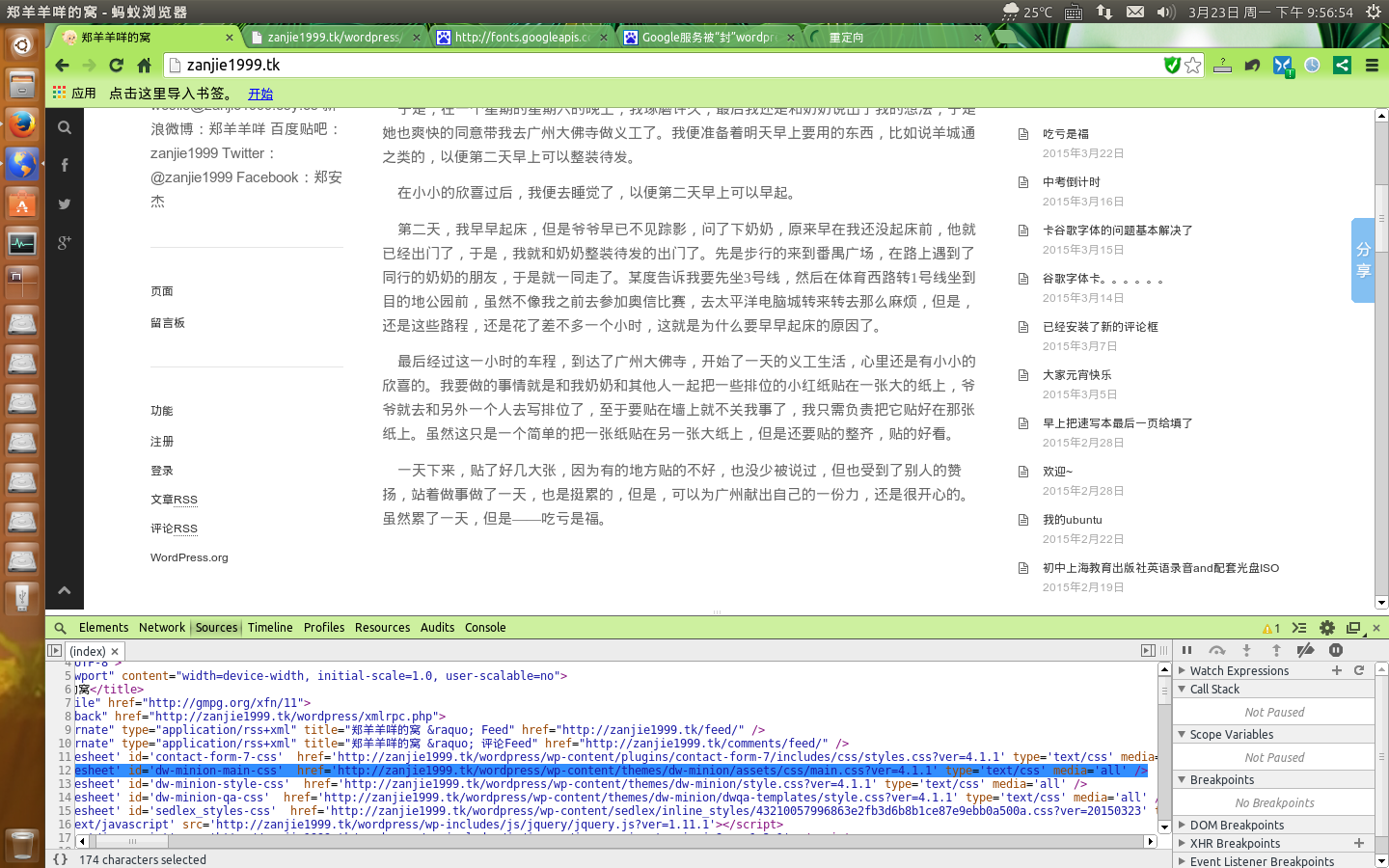Launch Firefox from the Ubuntu dock

(22, 123)
